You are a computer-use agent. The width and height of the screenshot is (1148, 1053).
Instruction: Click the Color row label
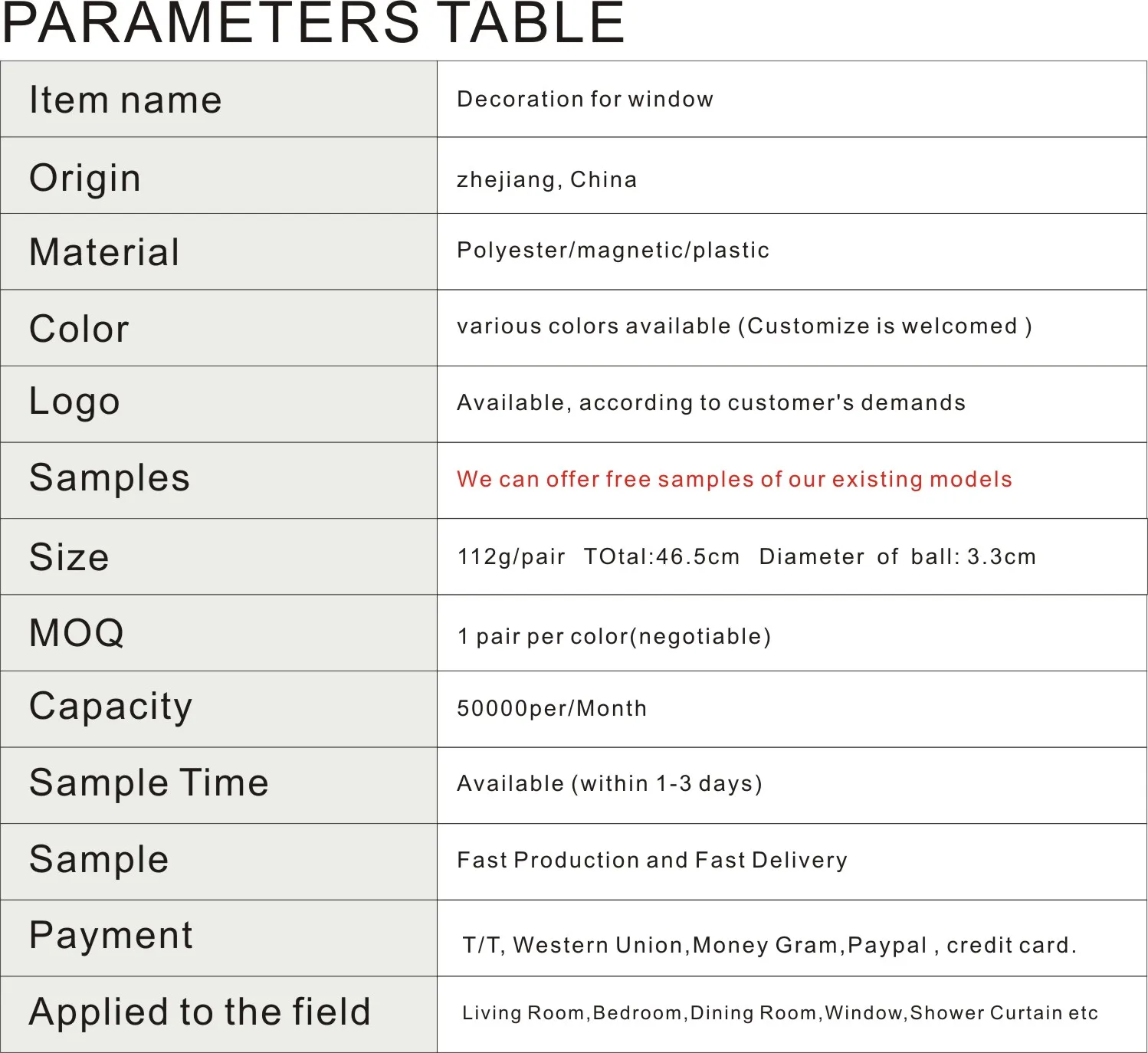(79, 329)
